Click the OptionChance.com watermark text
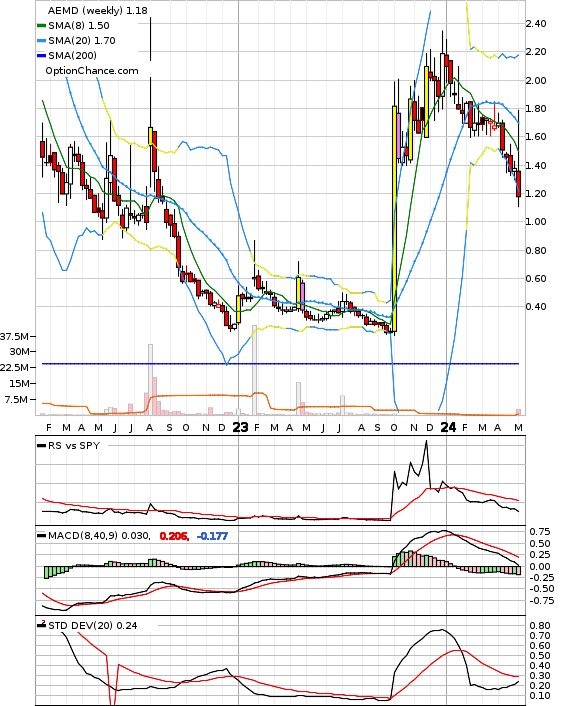This screenshot has height=706, width=566. 92,71
